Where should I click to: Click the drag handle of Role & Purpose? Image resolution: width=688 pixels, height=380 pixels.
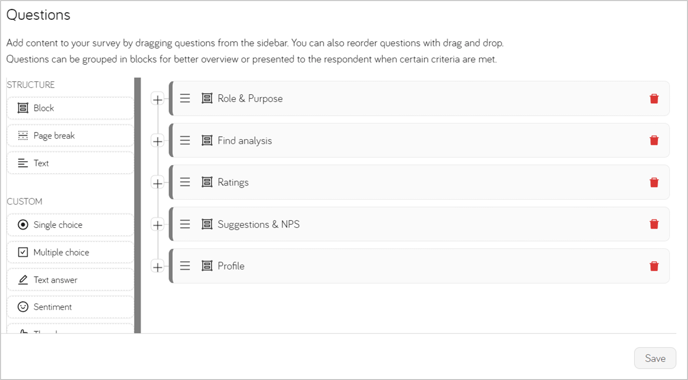(x=185, y=98)
